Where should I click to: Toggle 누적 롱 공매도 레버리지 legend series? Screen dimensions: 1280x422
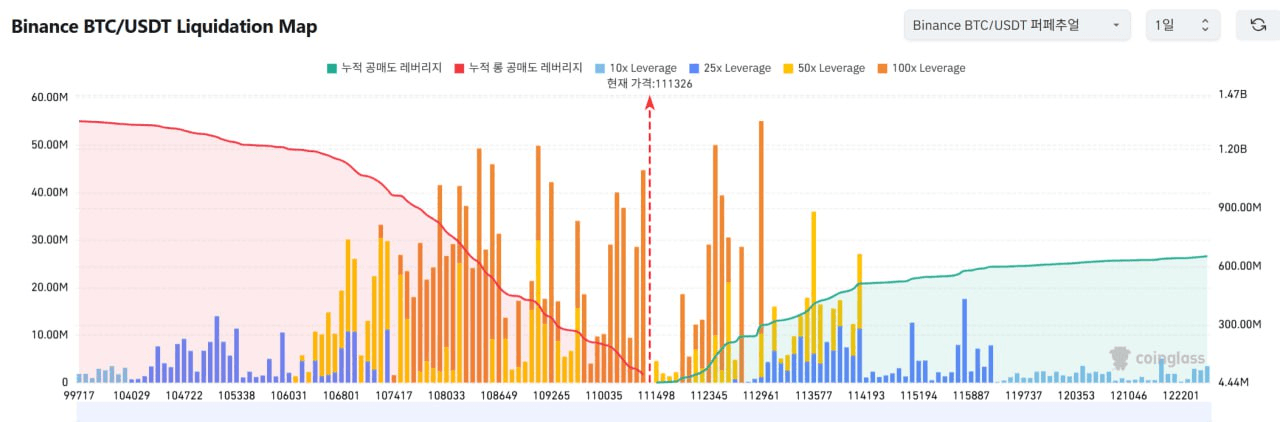pos(518,68)
